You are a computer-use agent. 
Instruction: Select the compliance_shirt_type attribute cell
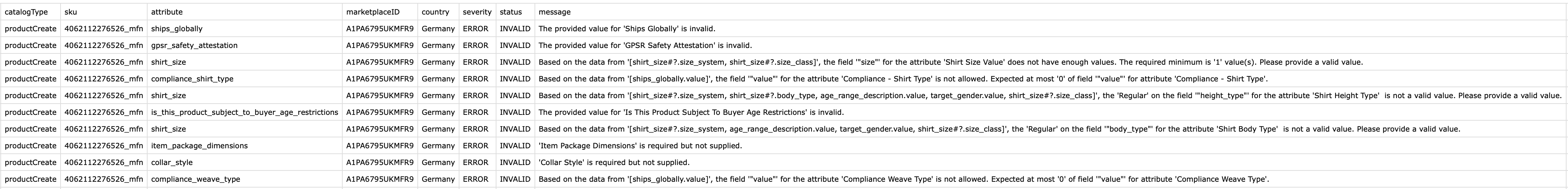(x=192, y=79)
